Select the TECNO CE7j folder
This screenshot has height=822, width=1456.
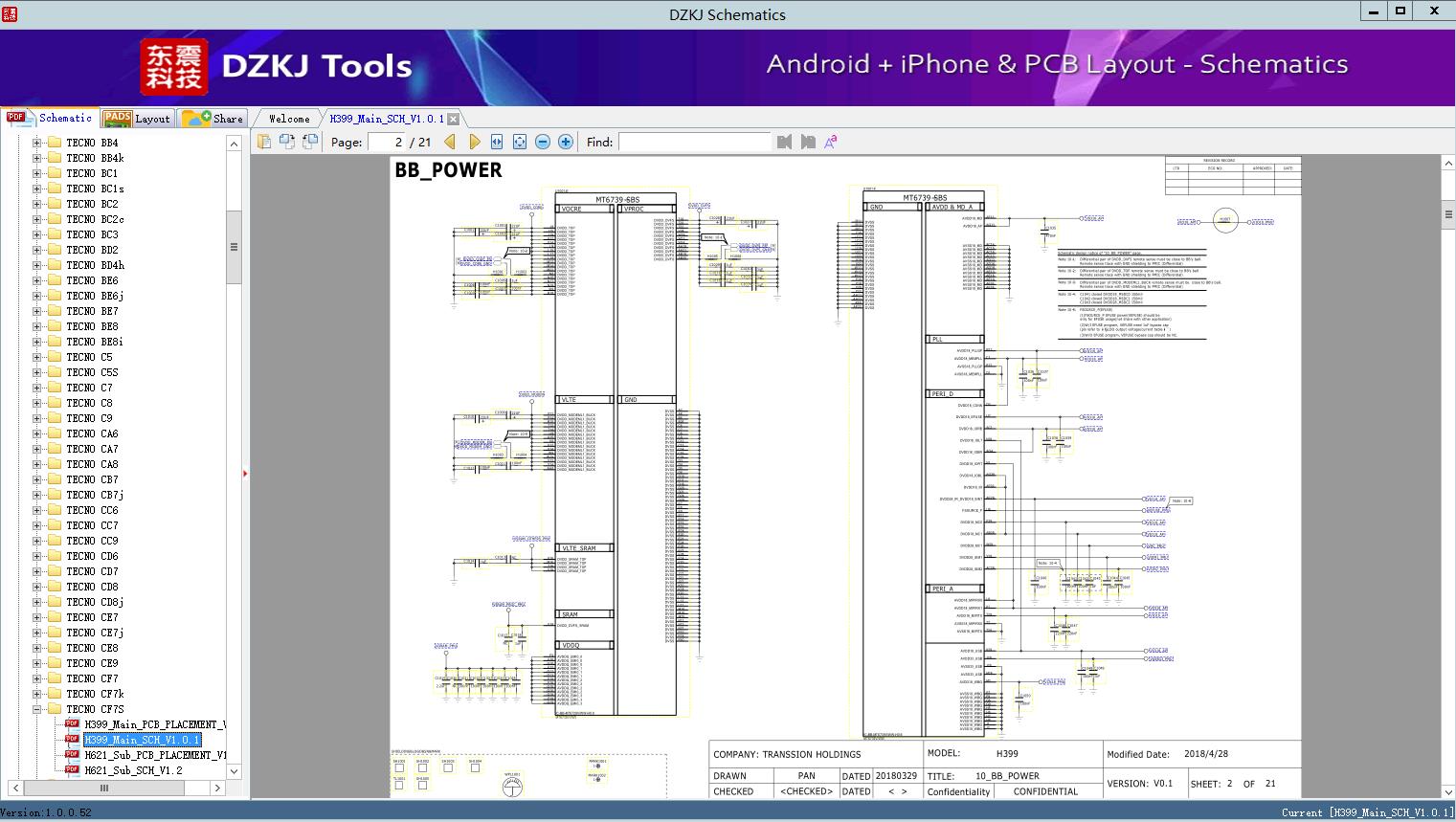(x=95, y=633)
